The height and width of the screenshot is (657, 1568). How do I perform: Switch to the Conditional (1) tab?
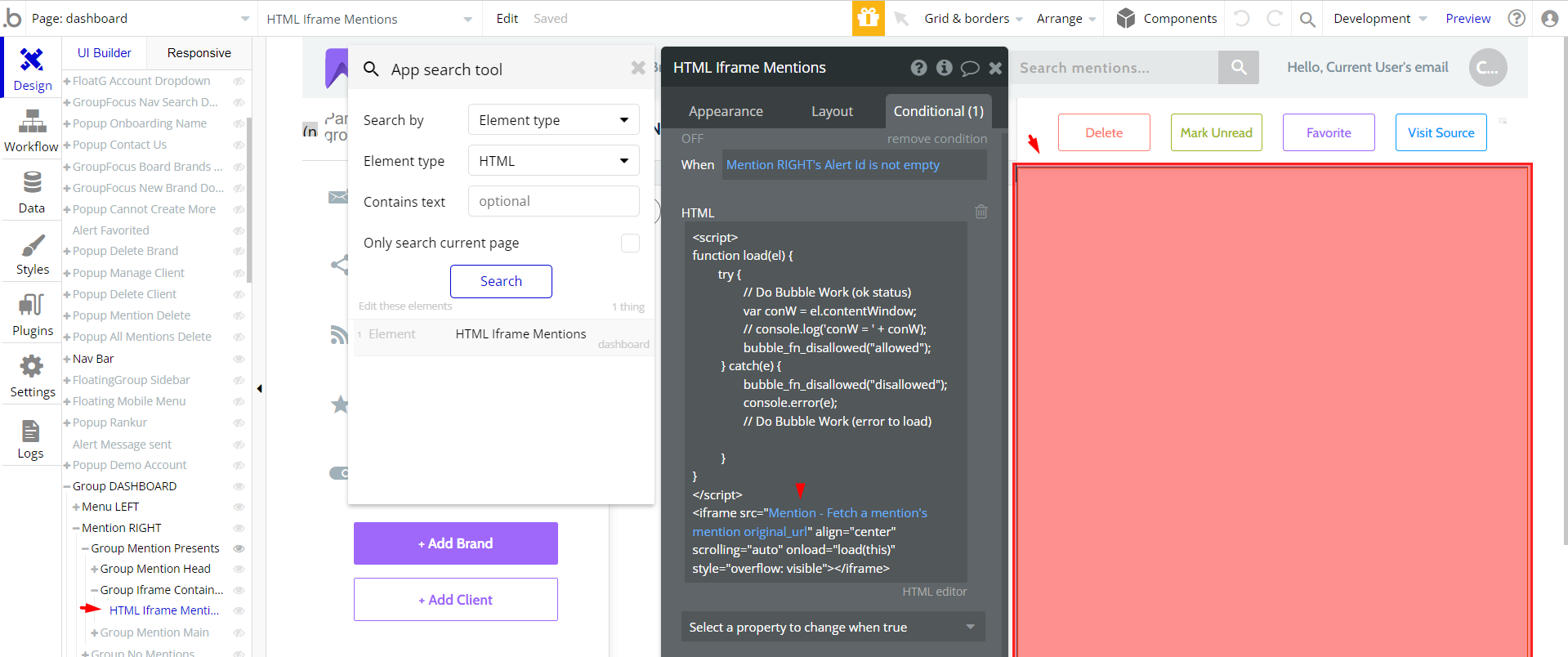[x=938, y=111]
